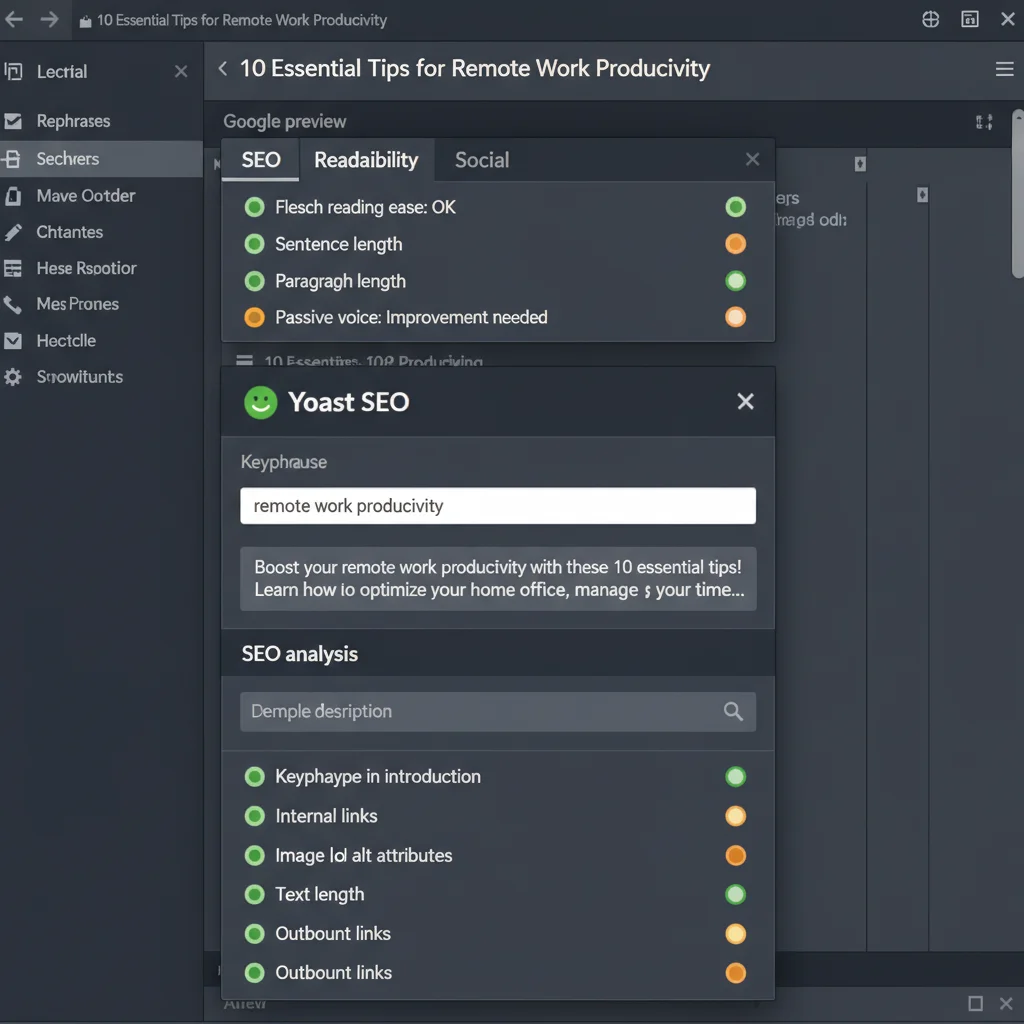Open Srowitunts settings in the sidebar

pyautogui.click(x=101, y=377)
